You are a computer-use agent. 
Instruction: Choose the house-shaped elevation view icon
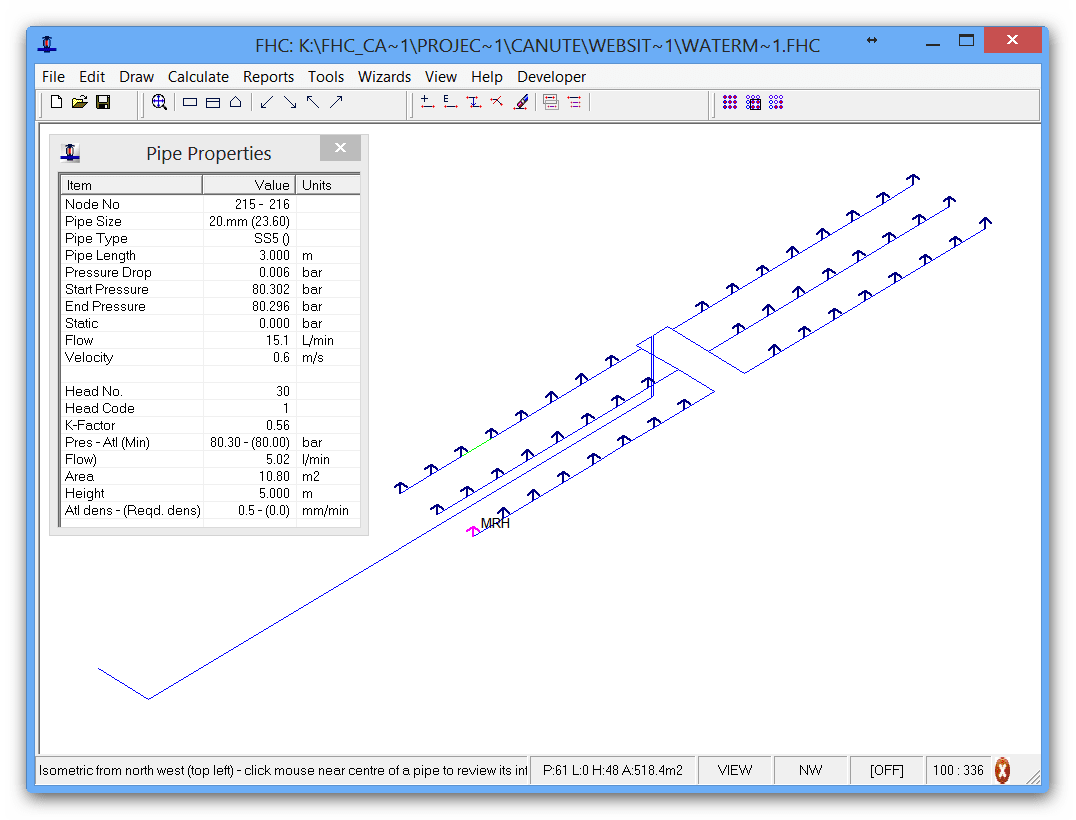tap(235, 102)
